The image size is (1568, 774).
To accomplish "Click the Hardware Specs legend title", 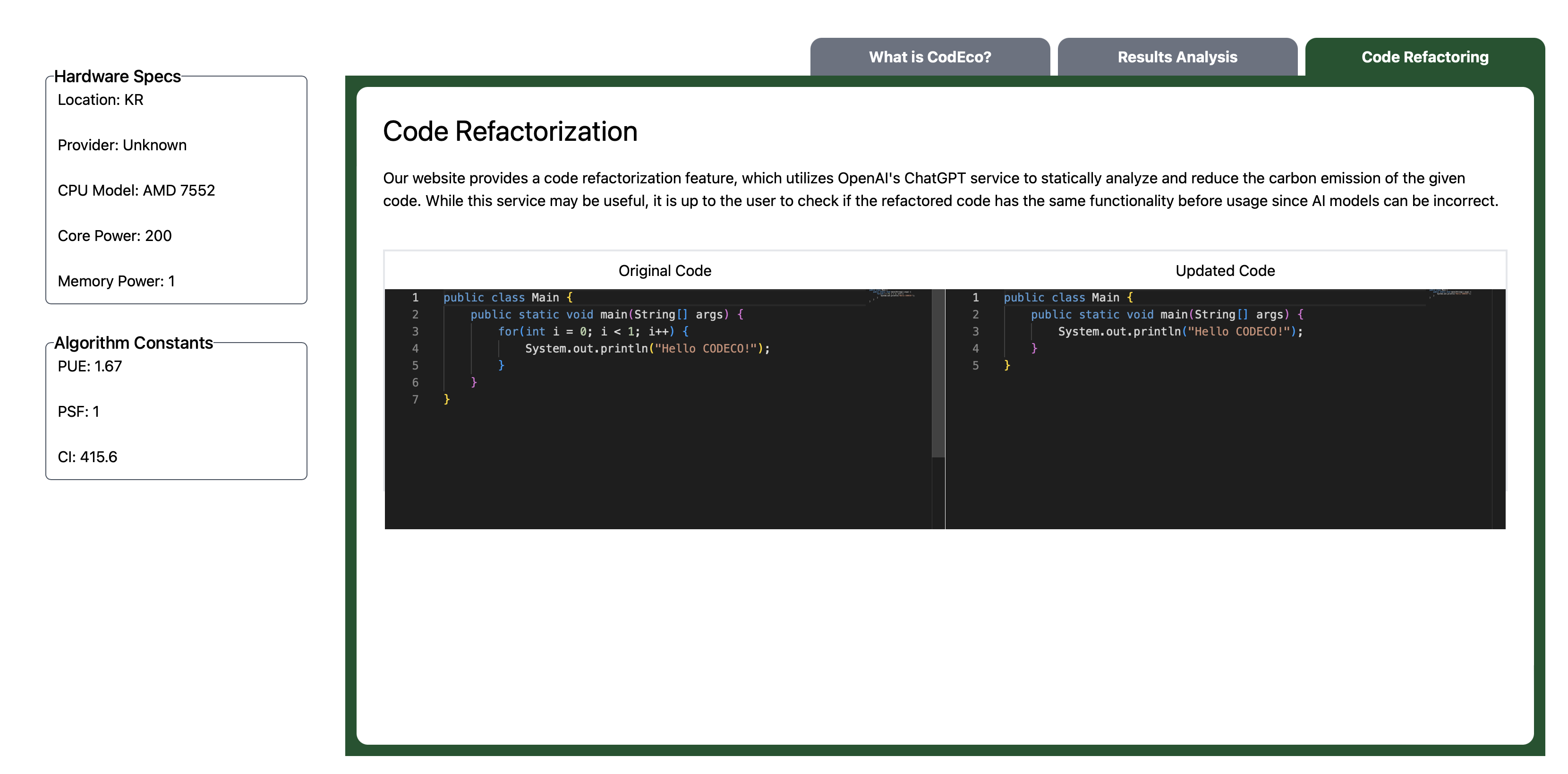I will [x=118, y=76].
